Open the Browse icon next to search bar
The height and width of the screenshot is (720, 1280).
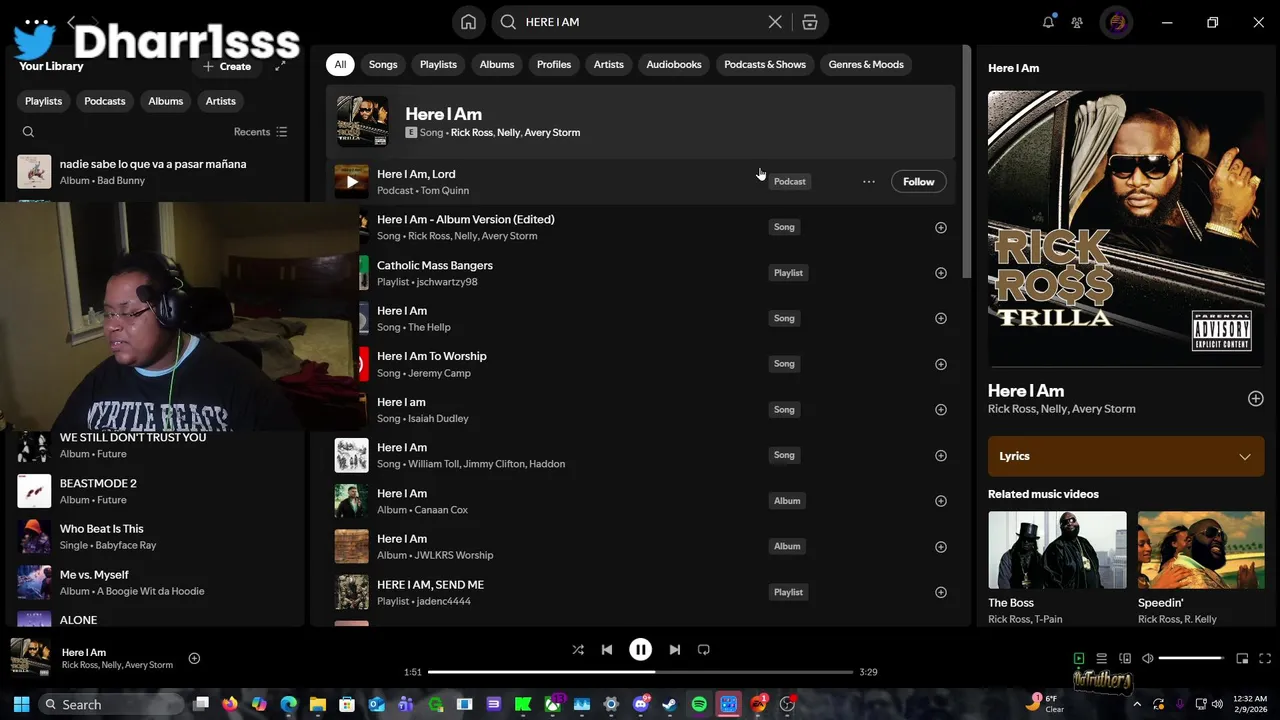[x=810, y=22]
